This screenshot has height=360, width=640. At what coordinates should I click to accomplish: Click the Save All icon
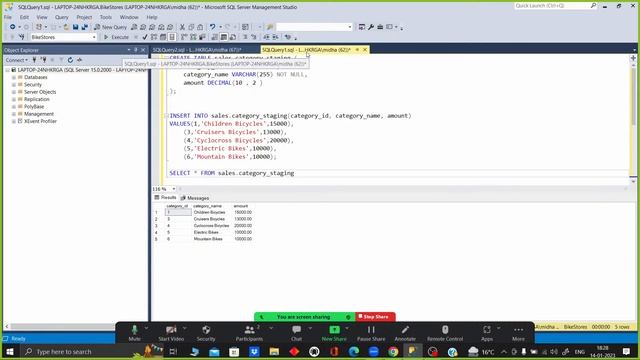(x=84, y=27)
